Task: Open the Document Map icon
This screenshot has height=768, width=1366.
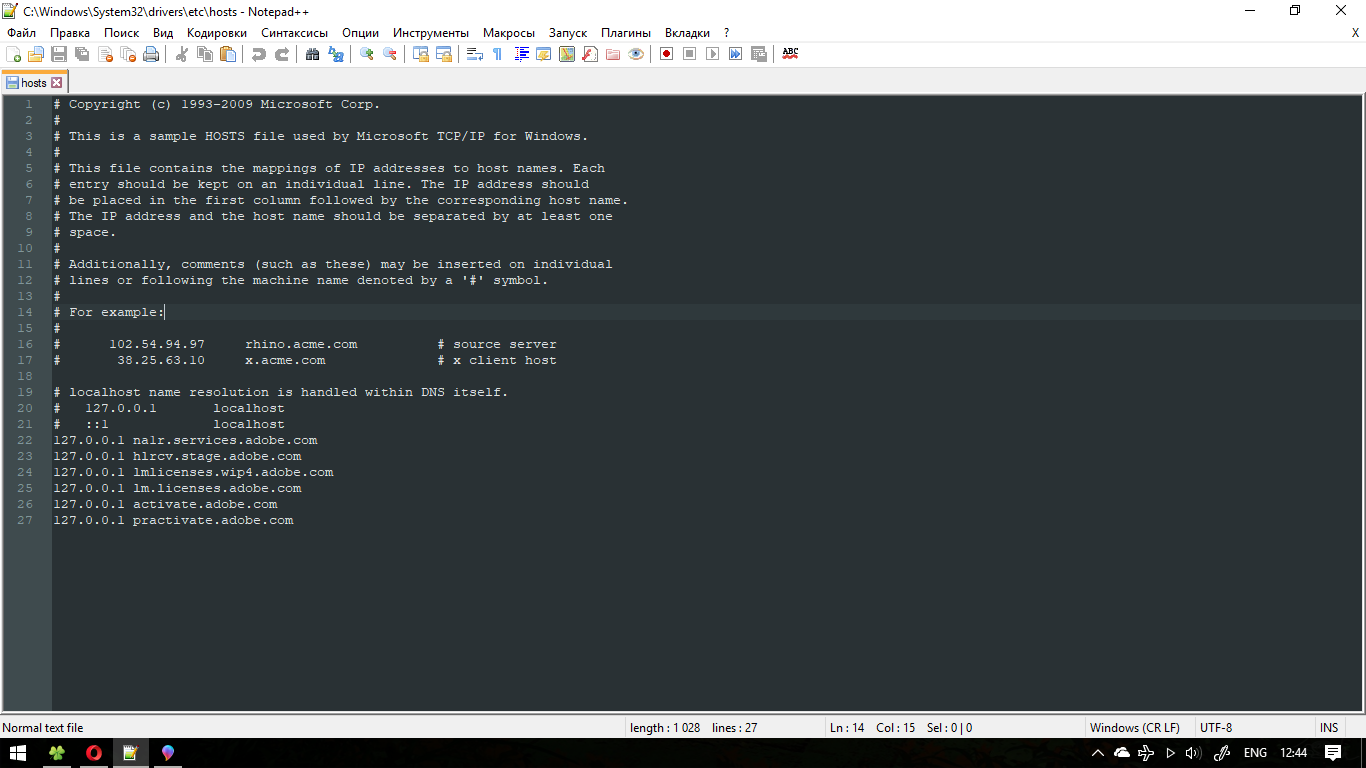Action: click(567, 54)
